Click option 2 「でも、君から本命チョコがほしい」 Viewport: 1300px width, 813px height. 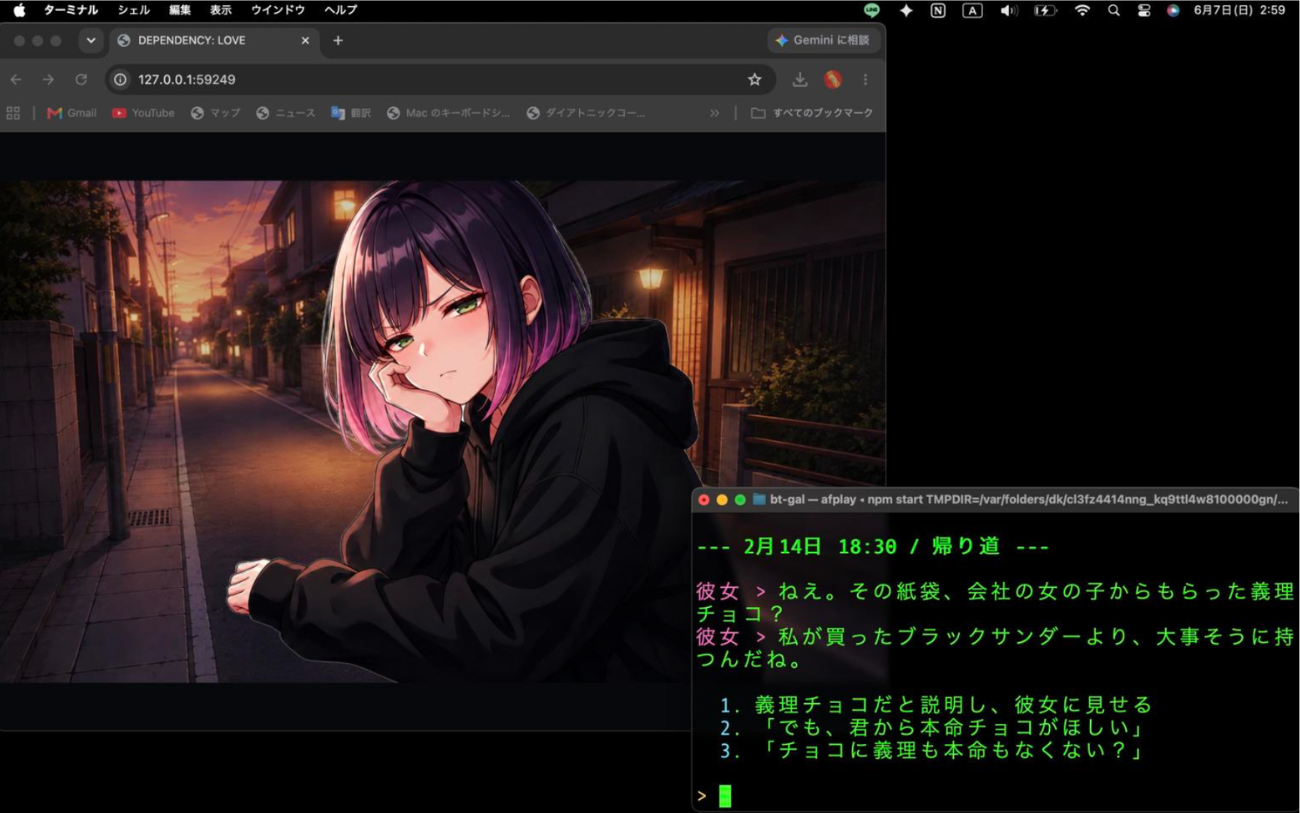point(932,728)
